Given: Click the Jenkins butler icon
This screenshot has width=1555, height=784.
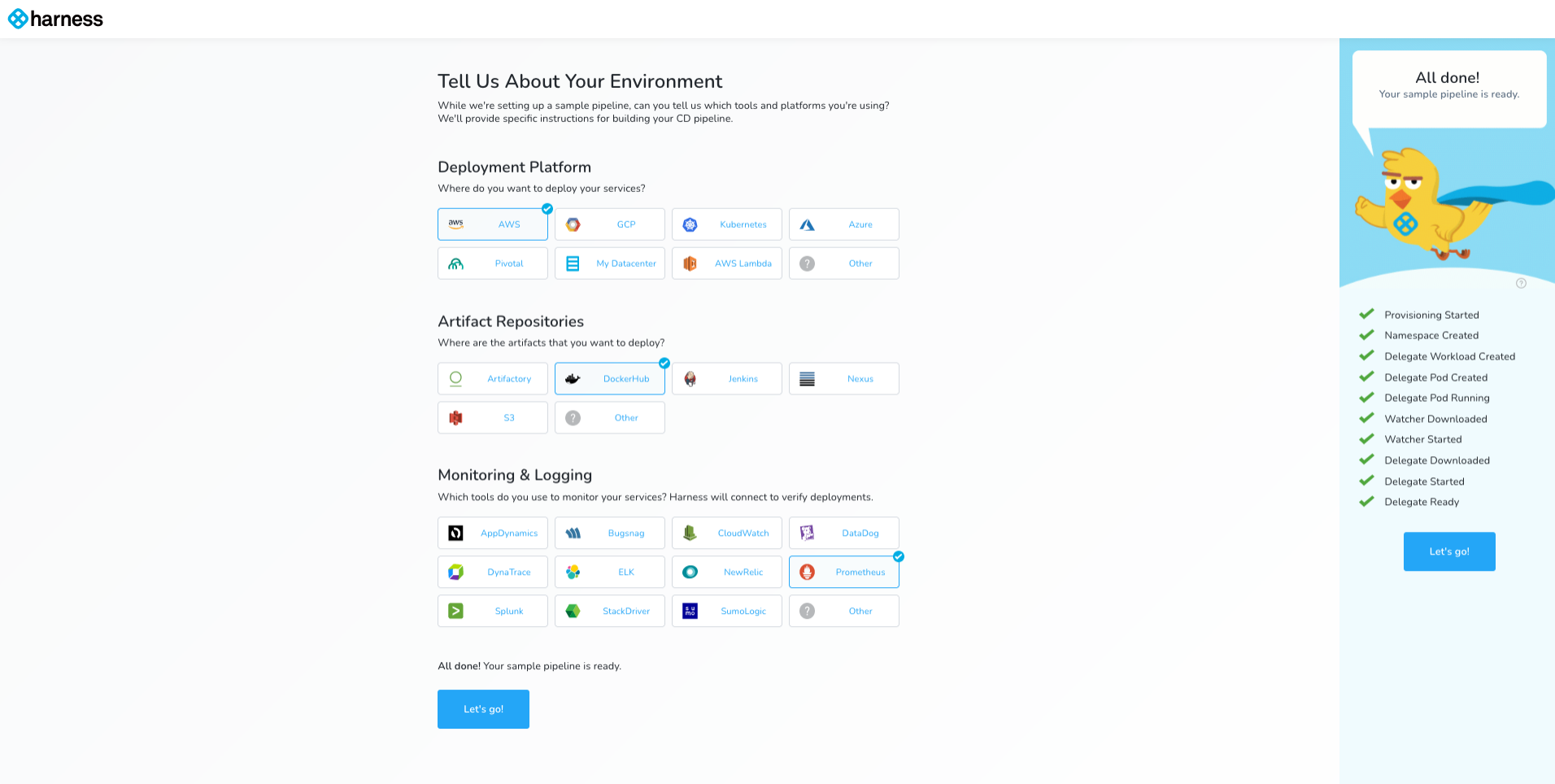Looking at the screenshot, I should click(x=690, y=379).
